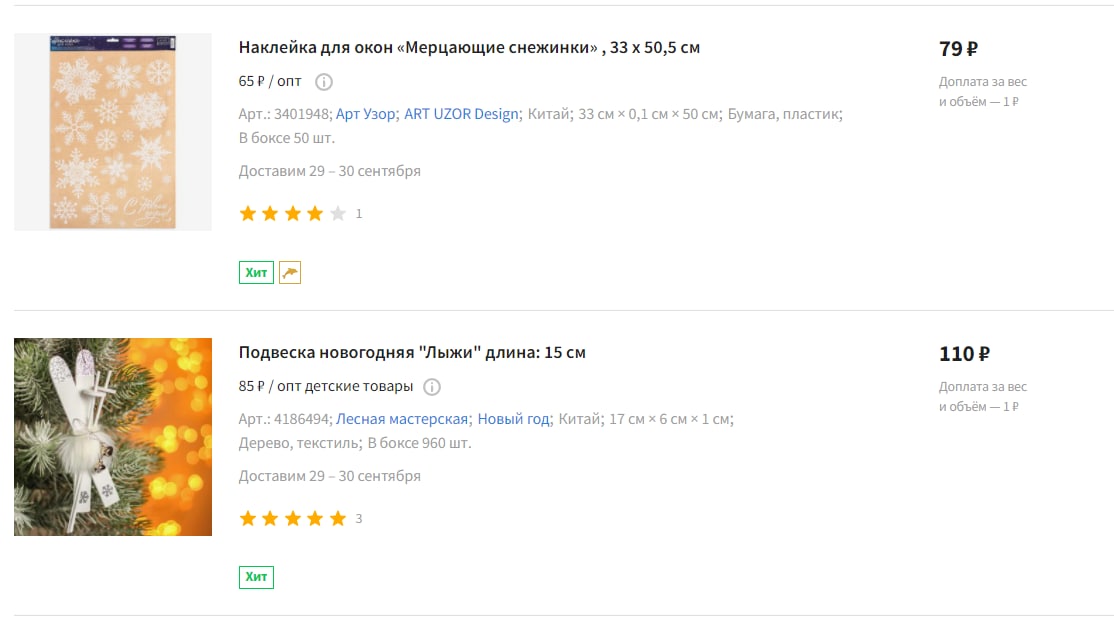Viewport: 1114px width, 623px height.
Task: Open Наклейка для окон «Мерцающие снежинки» title
Action: (x=469, y=48)
